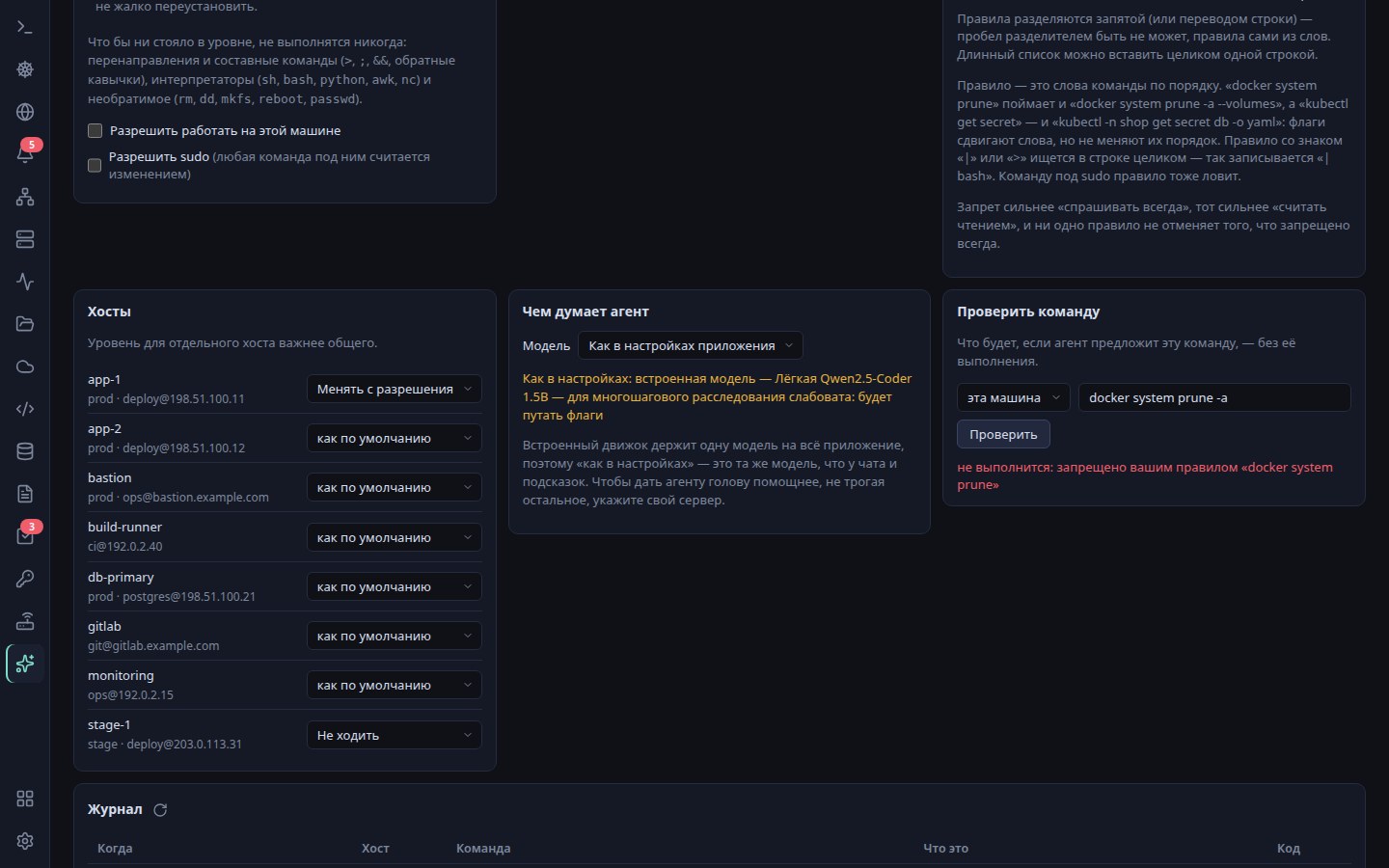
Task: Click the command input with docker system prune
Action: pyautogui.click(x=1214, y=397)
